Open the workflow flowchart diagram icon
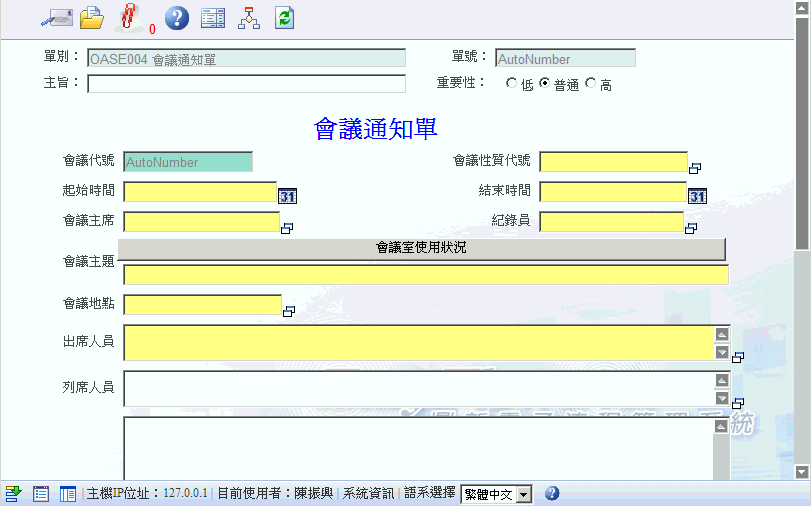This screenshot has width=812, height=507. click(x=248, y=17)
